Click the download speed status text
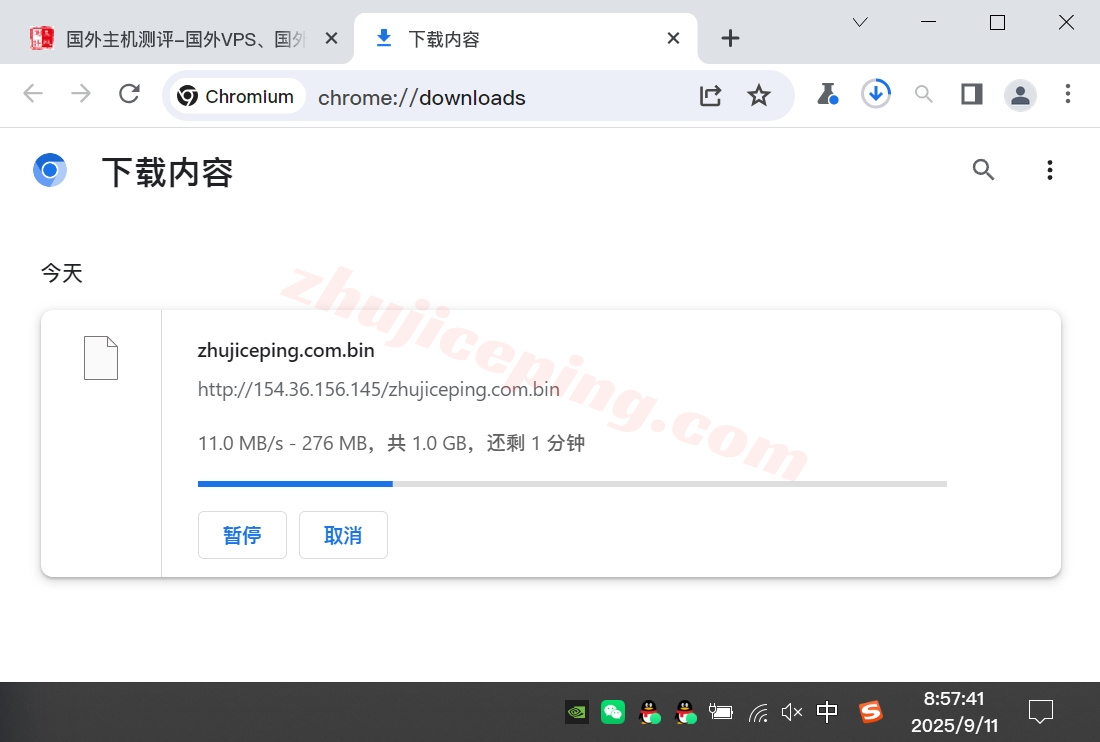Viewport: 1100px width, 742px height. 391,443
